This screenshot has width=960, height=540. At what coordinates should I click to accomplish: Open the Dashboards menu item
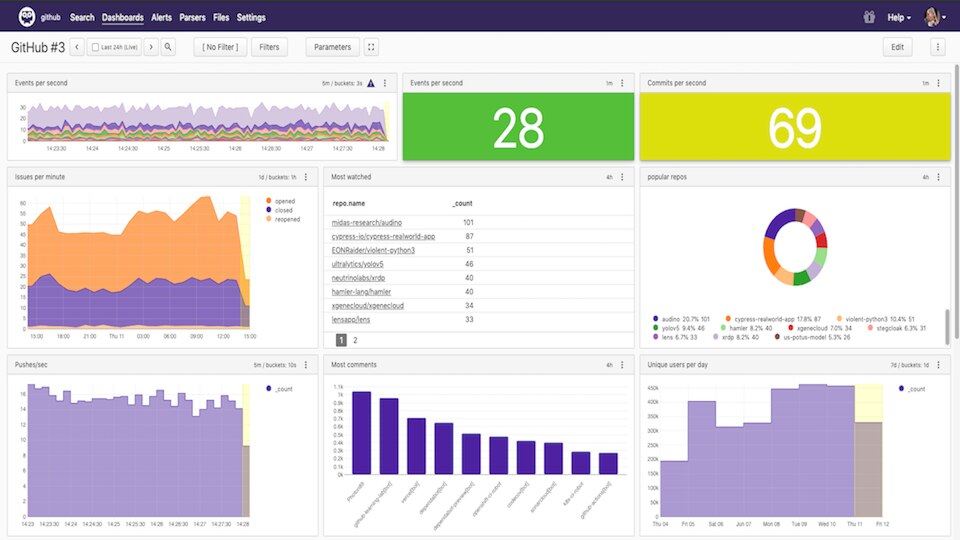click(x=122, y=18)
